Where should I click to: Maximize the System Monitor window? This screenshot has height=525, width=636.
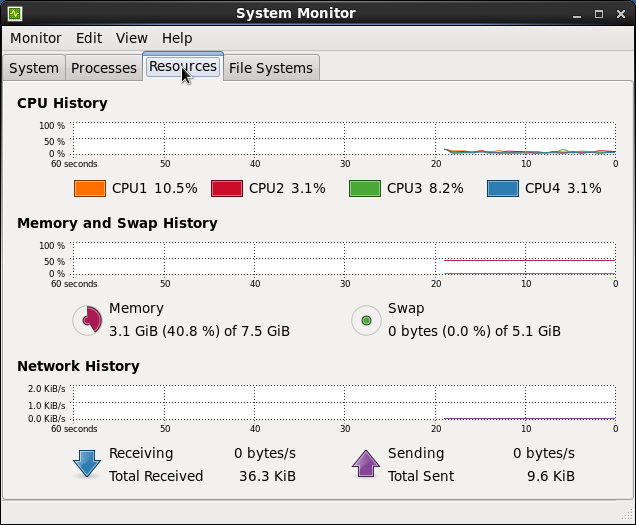tap(599, 14)
